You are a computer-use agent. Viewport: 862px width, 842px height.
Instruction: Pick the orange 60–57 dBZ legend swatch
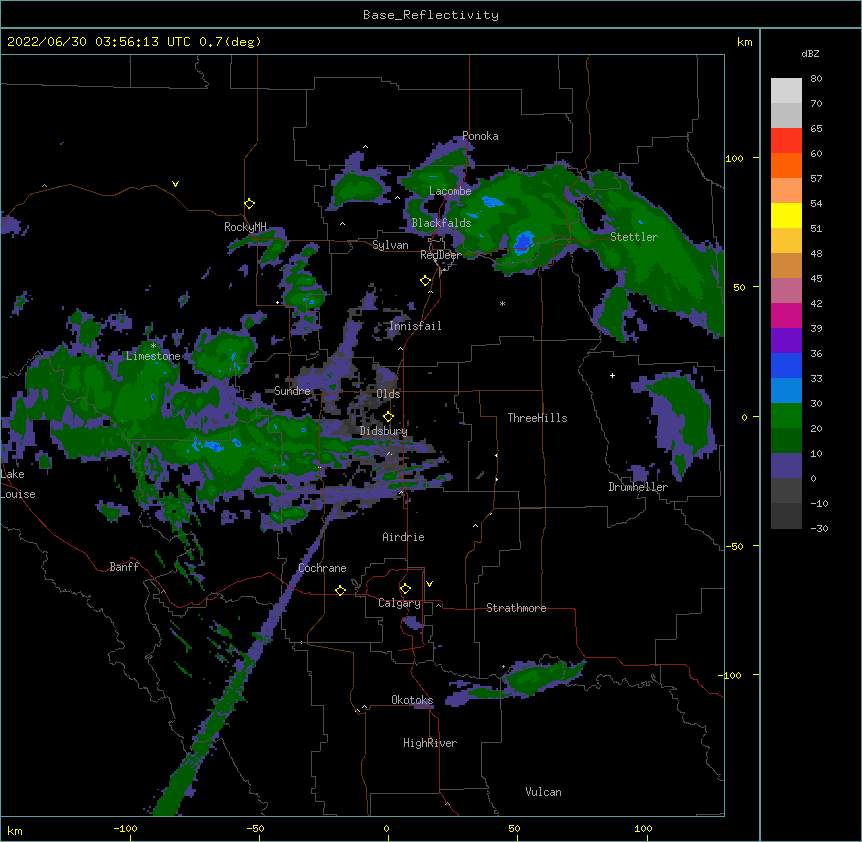[x=786, y=165]
